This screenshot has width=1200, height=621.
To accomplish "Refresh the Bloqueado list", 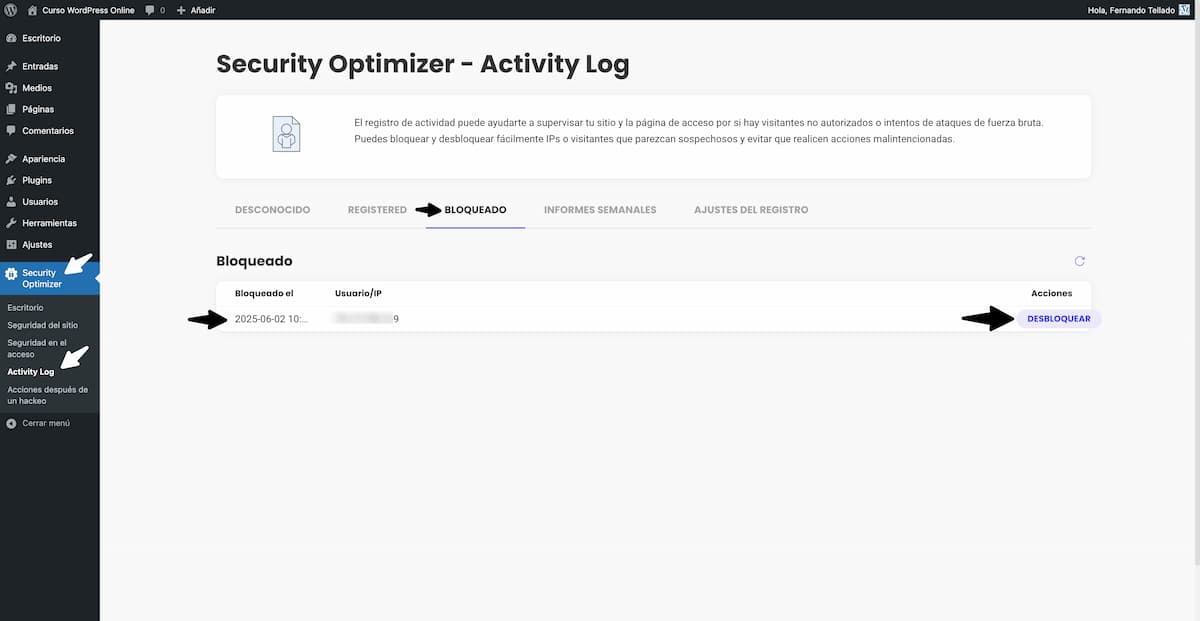I will click(1080, 260).
